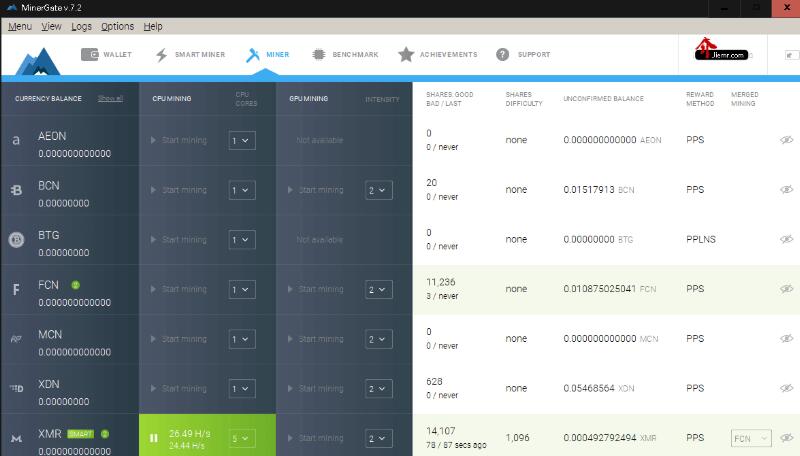Start CPU mining for FCN
Viewport: 800px width, 456px height.
[179, 289]
